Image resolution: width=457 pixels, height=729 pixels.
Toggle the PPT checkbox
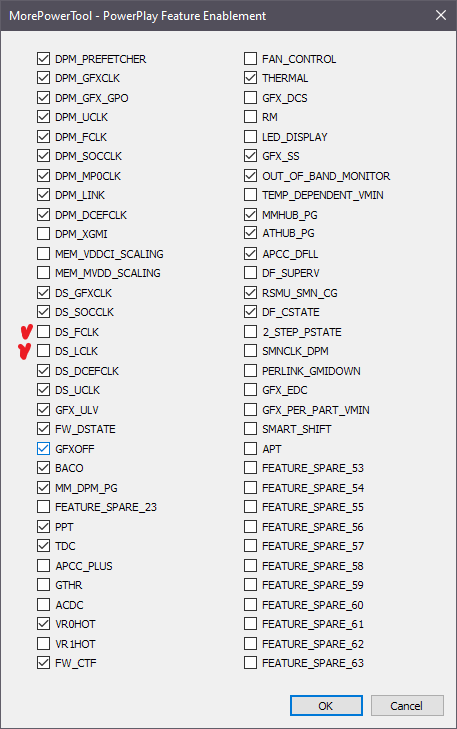coord(43,527)
